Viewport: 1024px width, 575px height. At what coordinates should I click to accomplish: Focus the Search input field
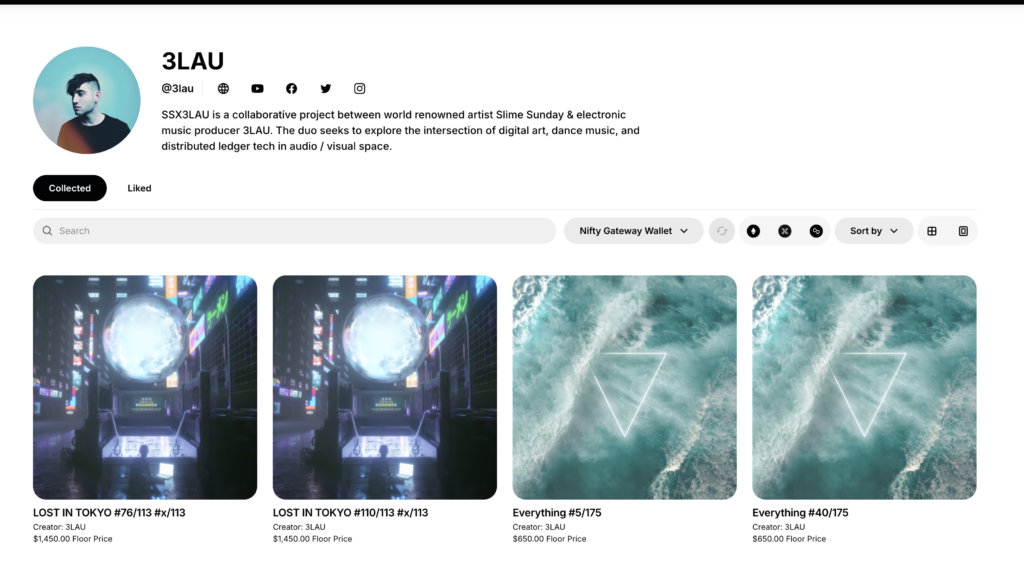[295, 231]
